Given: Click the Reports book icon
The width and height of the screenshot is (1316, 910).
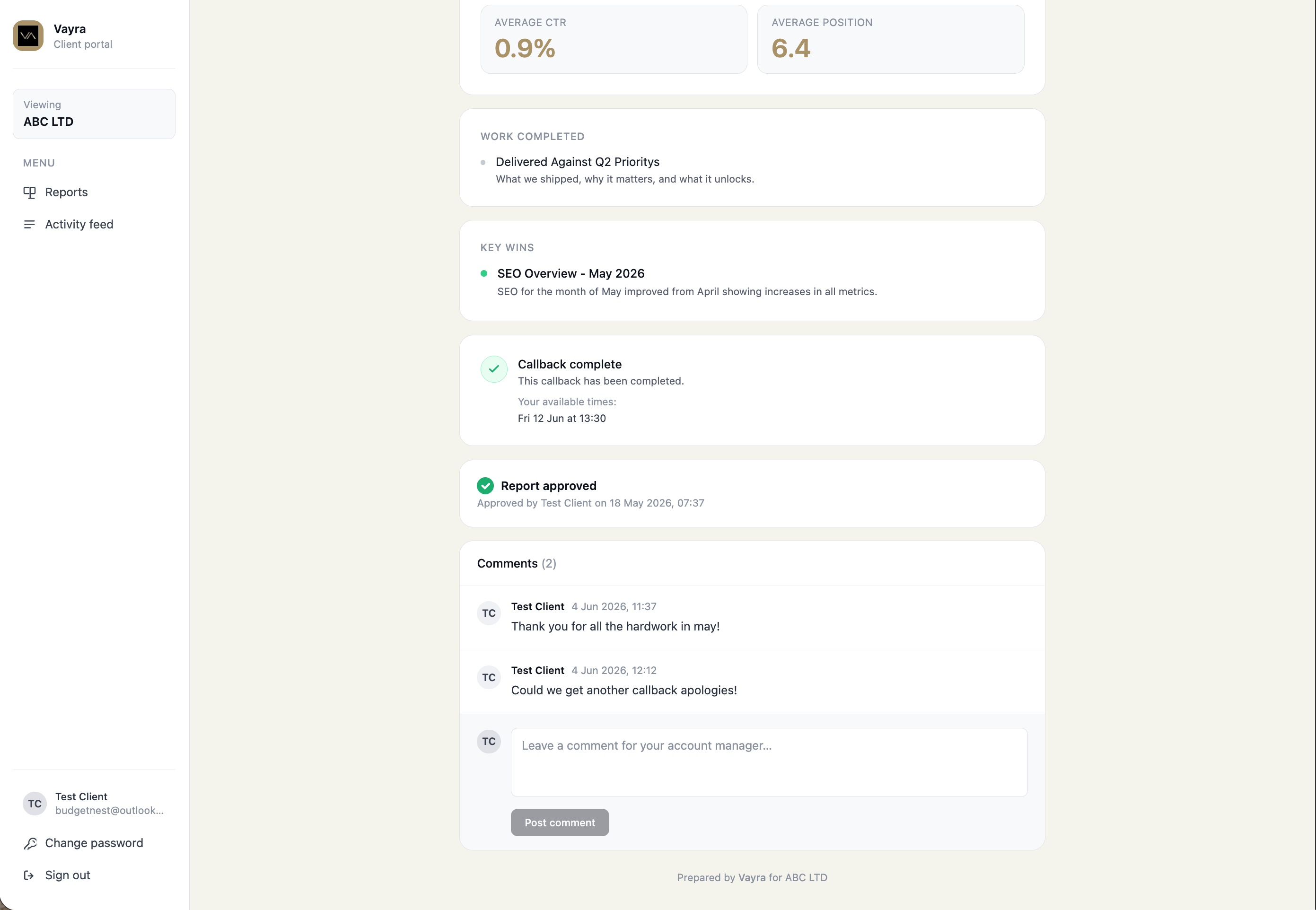Looking at the screenshot, I should pyautogui.click(x=30, y=192).
